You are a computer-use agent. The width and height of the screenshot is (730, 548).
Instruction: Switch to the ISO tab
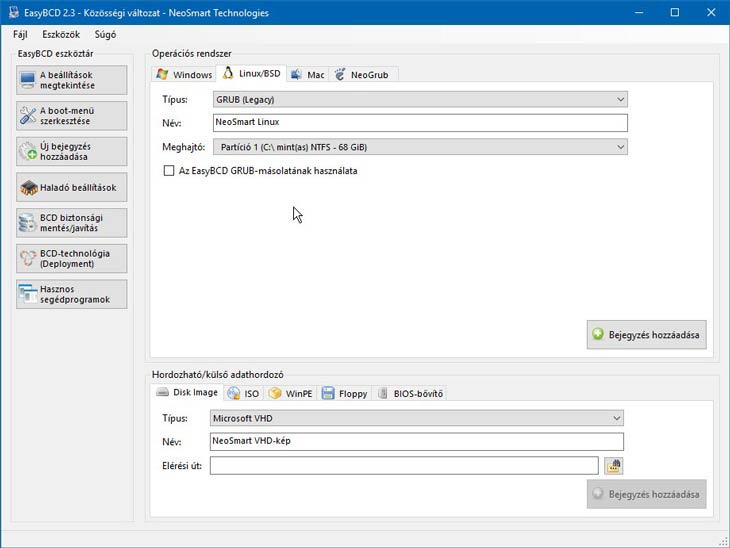point(243,394)
